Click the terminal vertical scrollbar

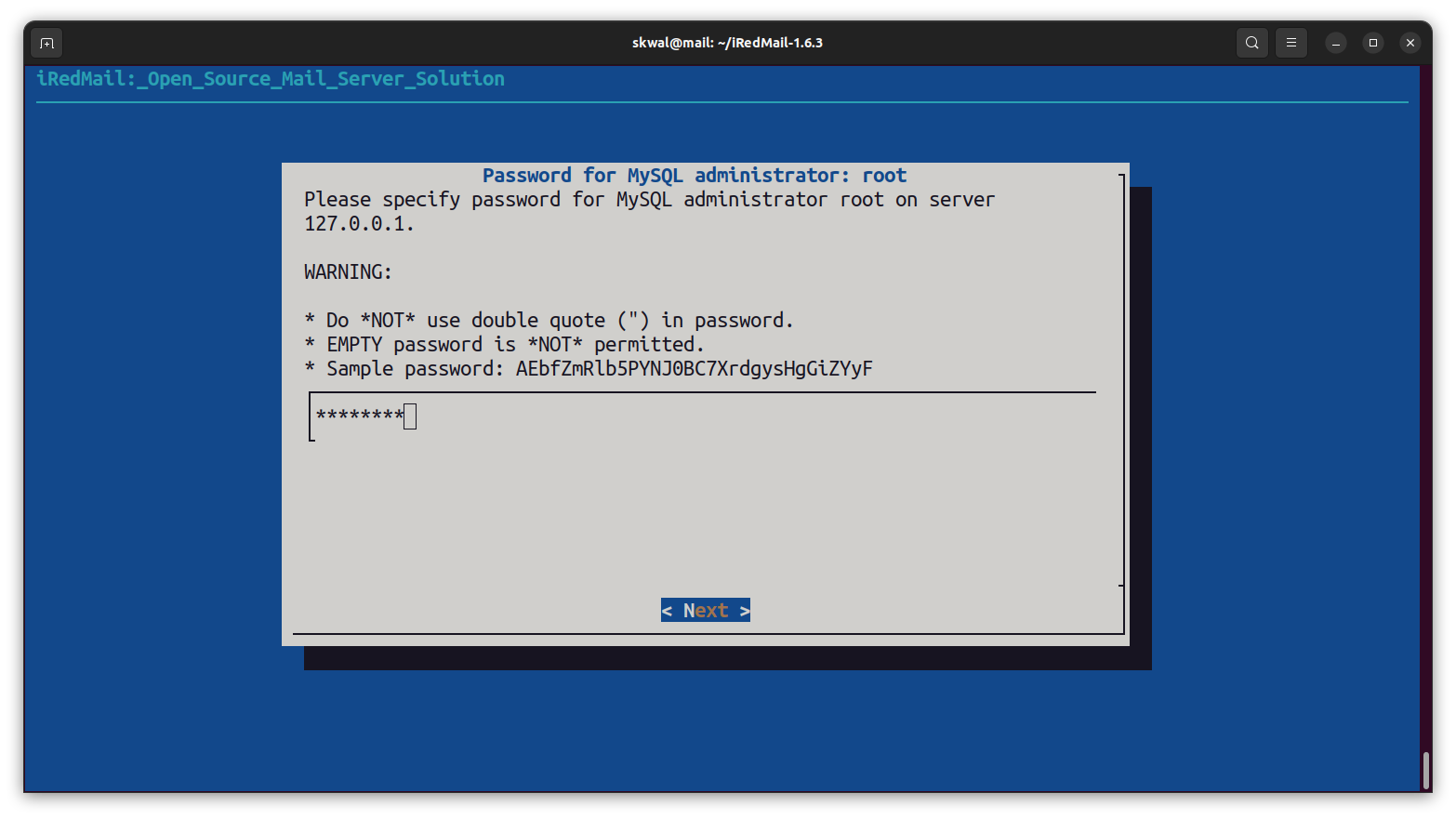[1425, 770]
